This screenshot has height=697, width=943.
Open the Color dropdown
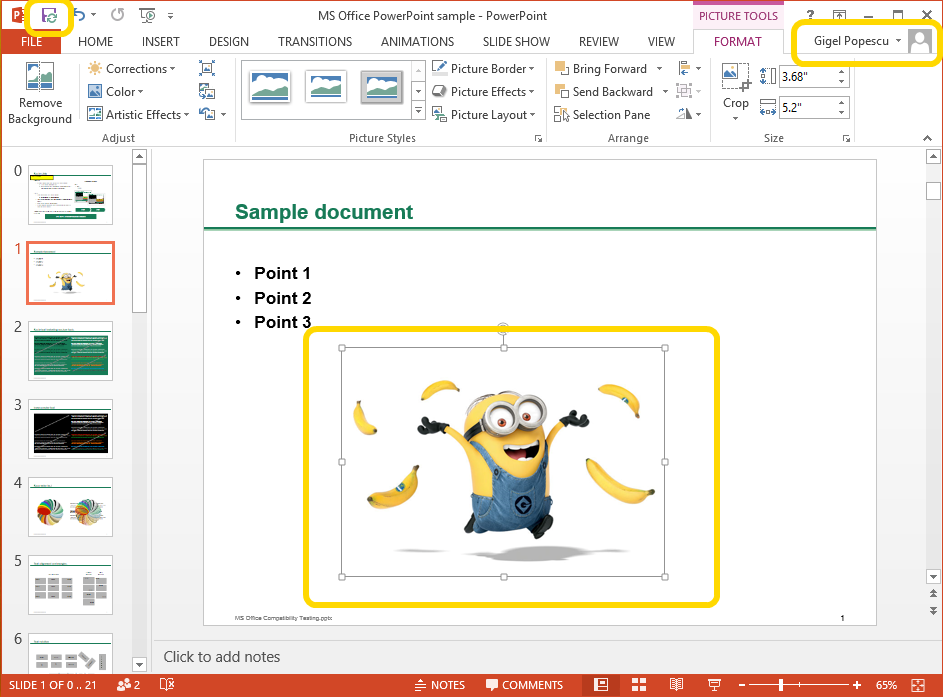[116, 91]
